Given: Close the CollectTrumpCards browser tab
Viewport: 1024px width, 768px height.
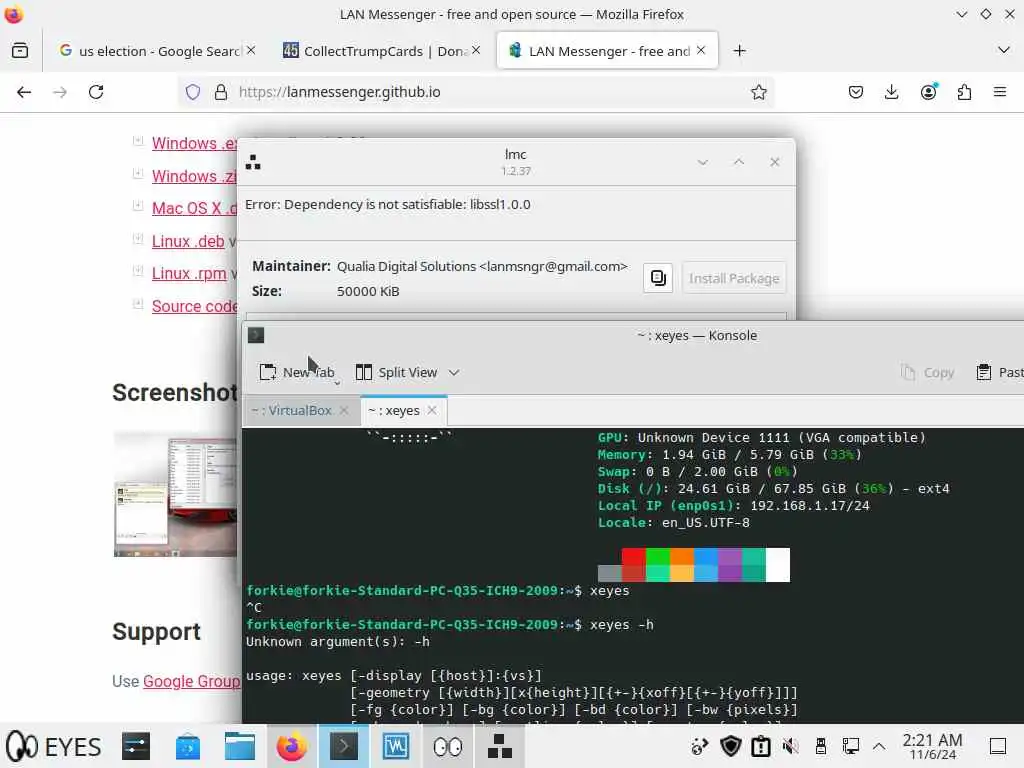Looking at the screenshot, I should tap(476, 50).
